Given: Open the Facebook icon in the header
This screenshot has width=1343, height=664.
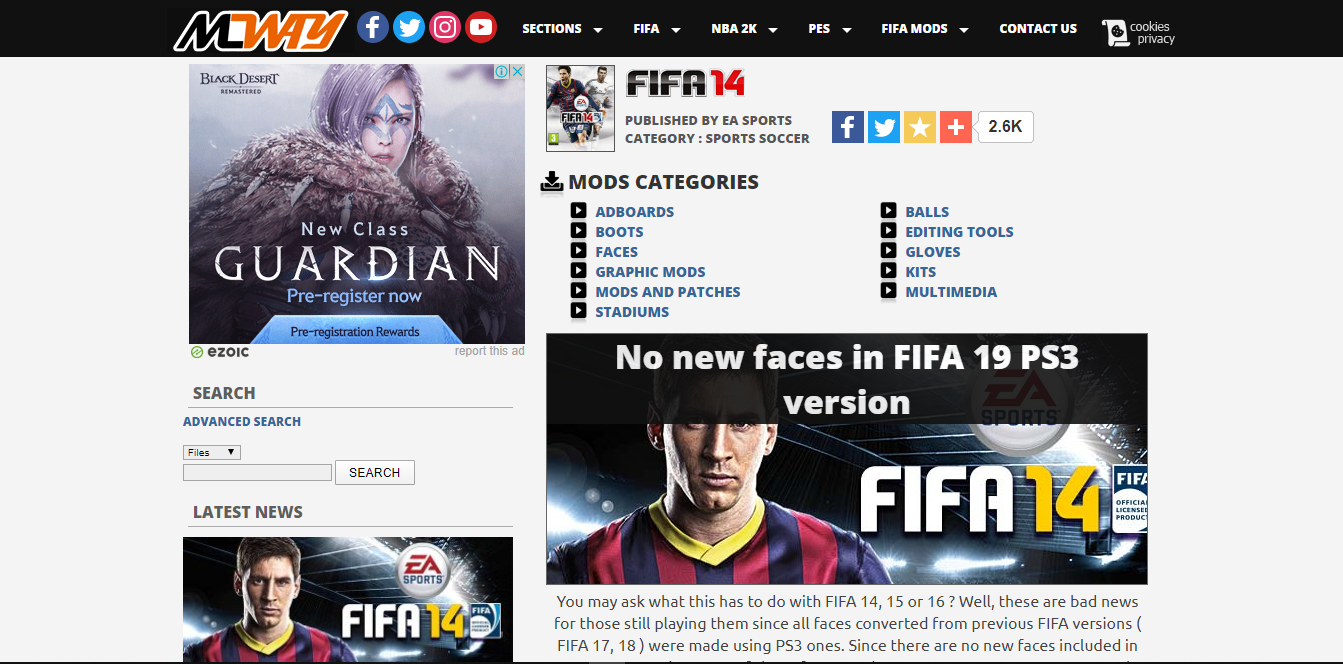Looking at the screenshot, I should click(373, 27).
